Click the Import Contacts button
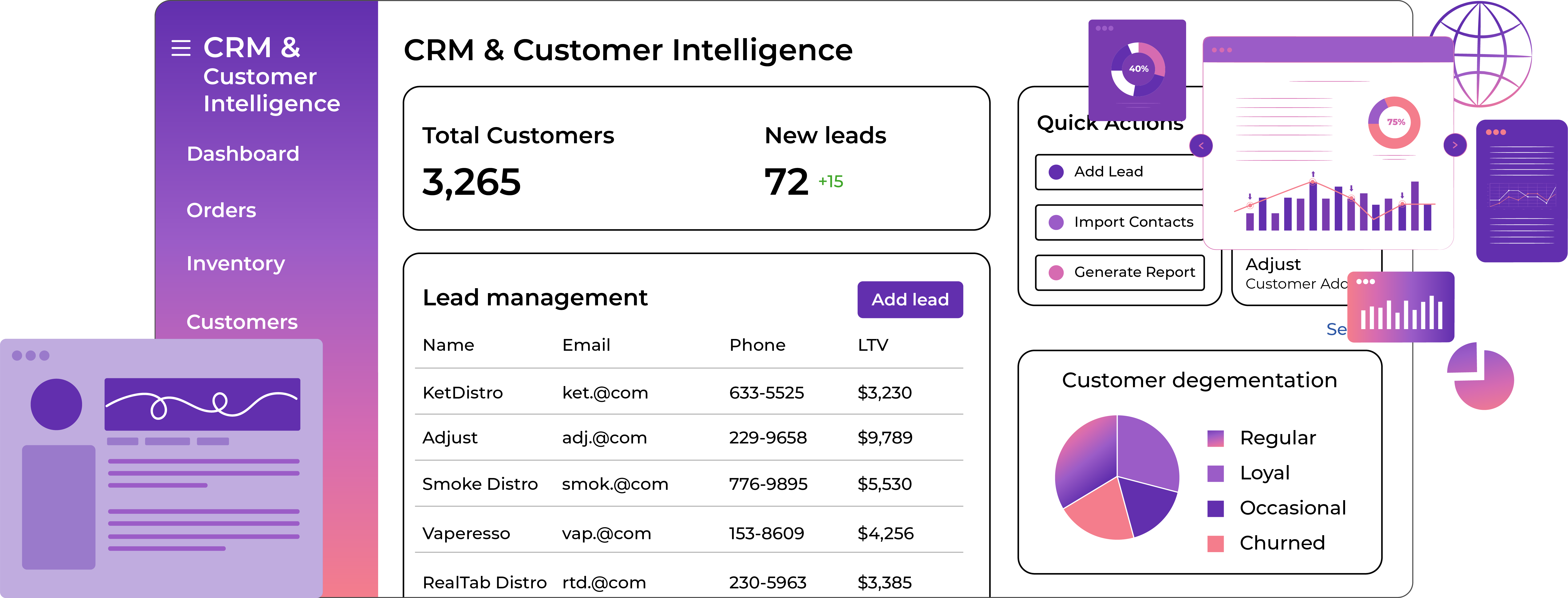1568x598 pixels. click(1120, 222)
